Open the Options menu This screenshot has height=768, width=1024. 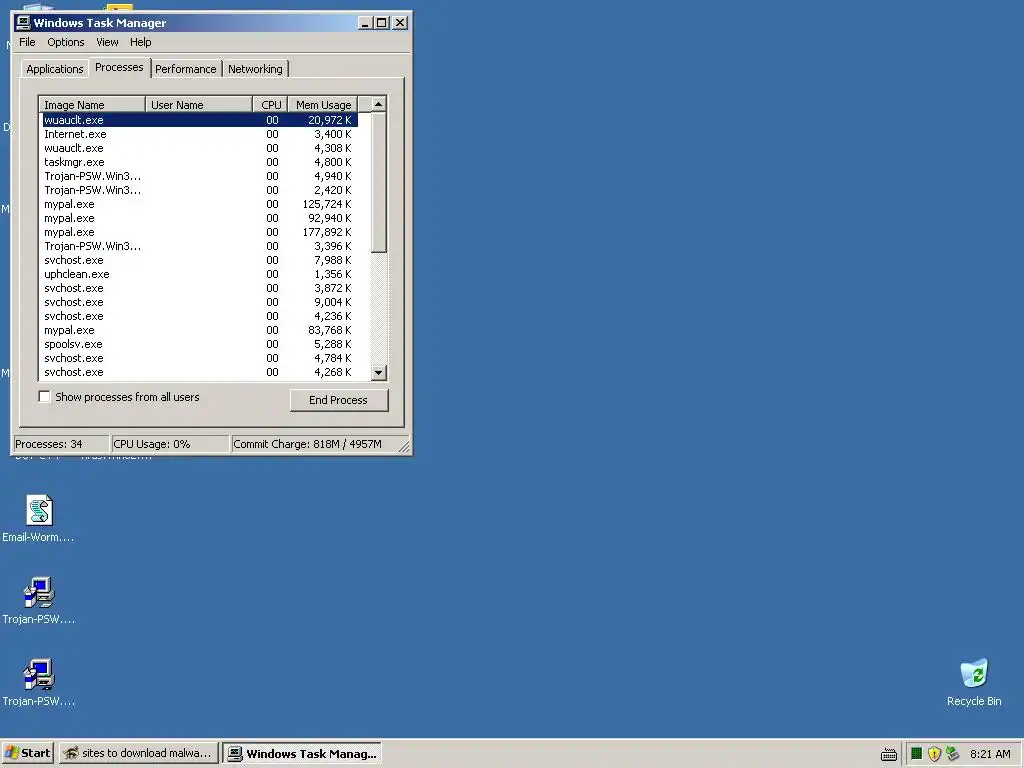point(65,42)
